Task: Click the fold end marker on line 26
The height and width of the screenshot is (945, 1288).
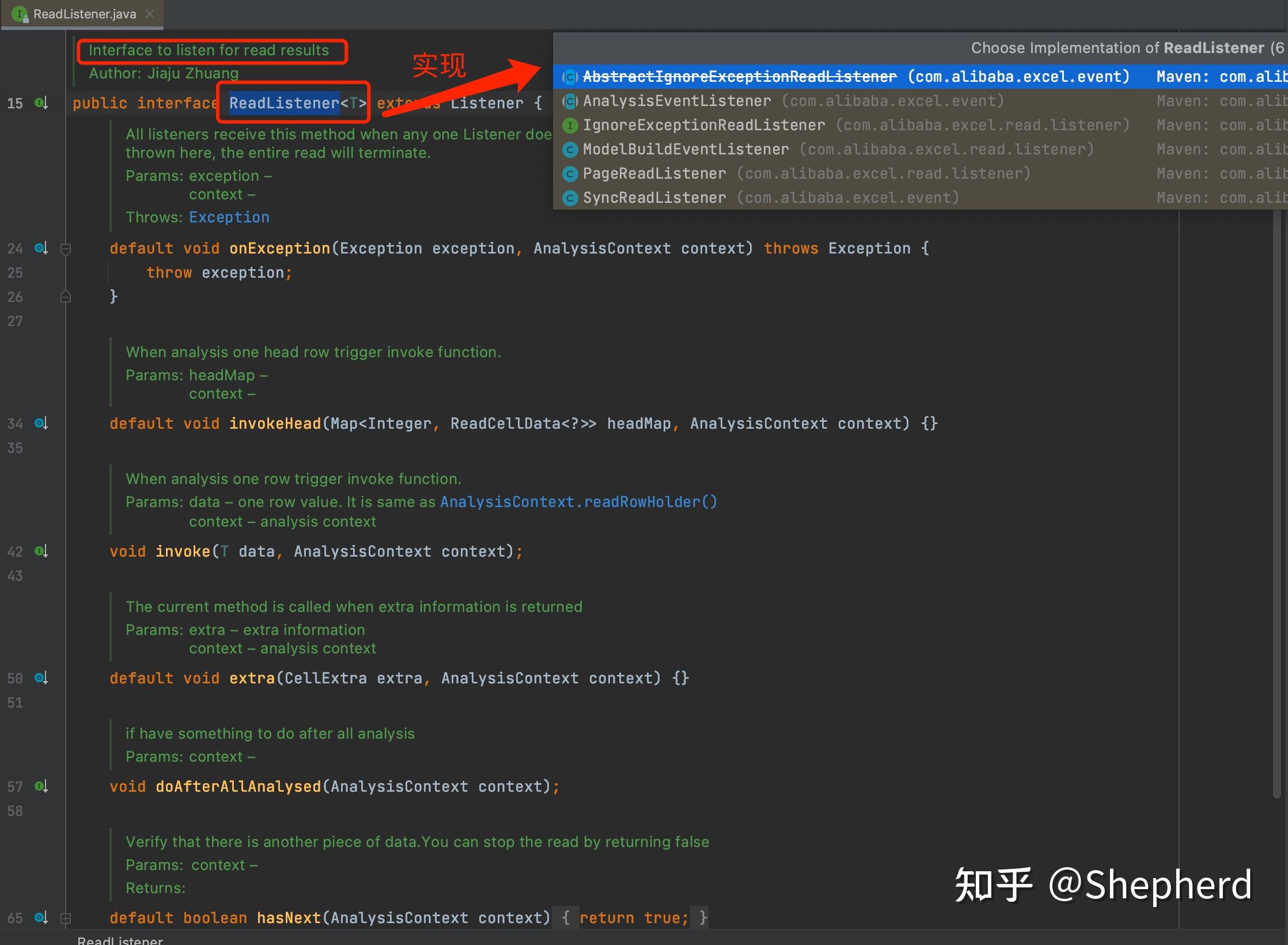Action: 66,297
